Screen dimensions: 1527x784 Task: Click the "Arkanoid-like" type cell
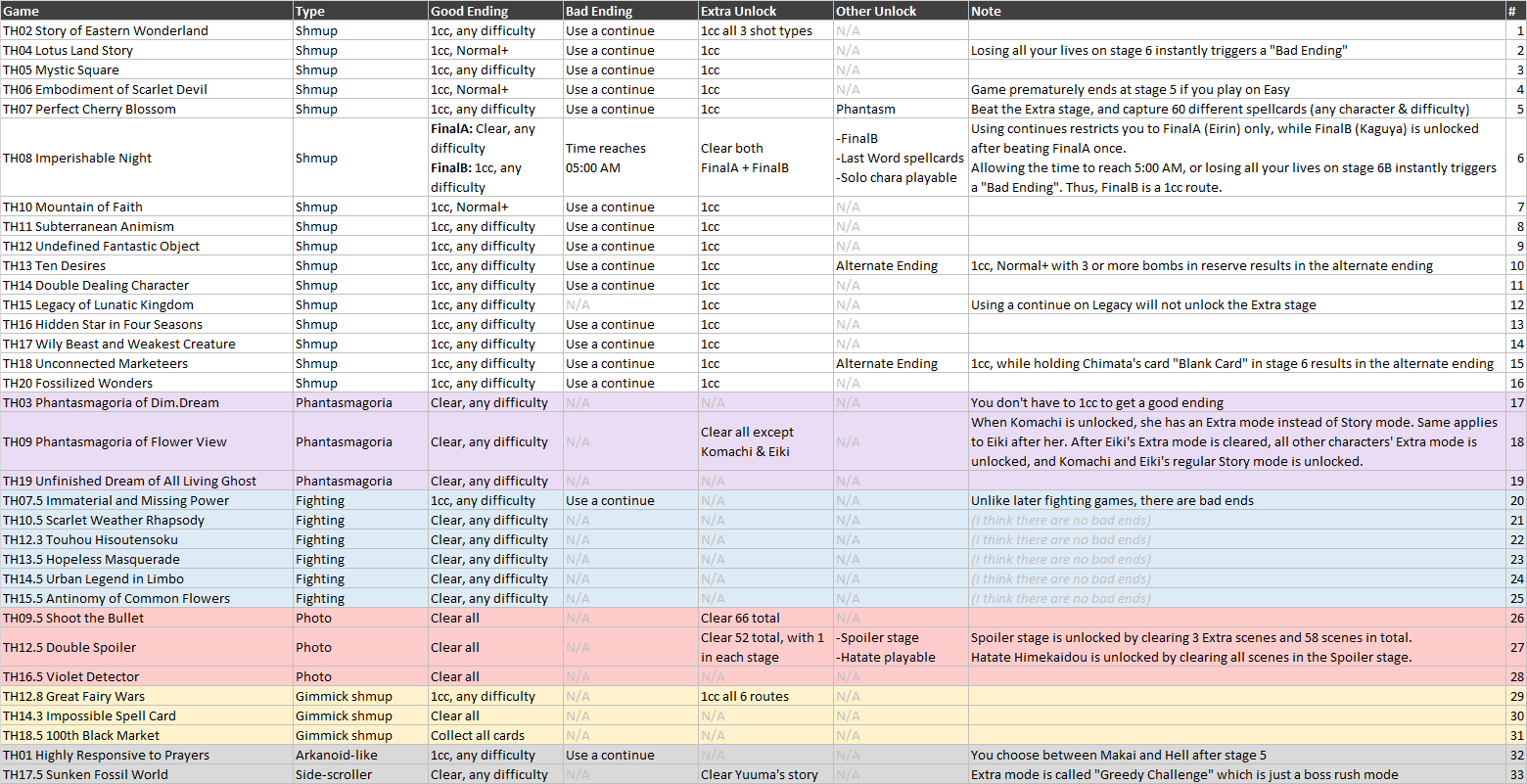pyautogui.click(x=360, y=755)
